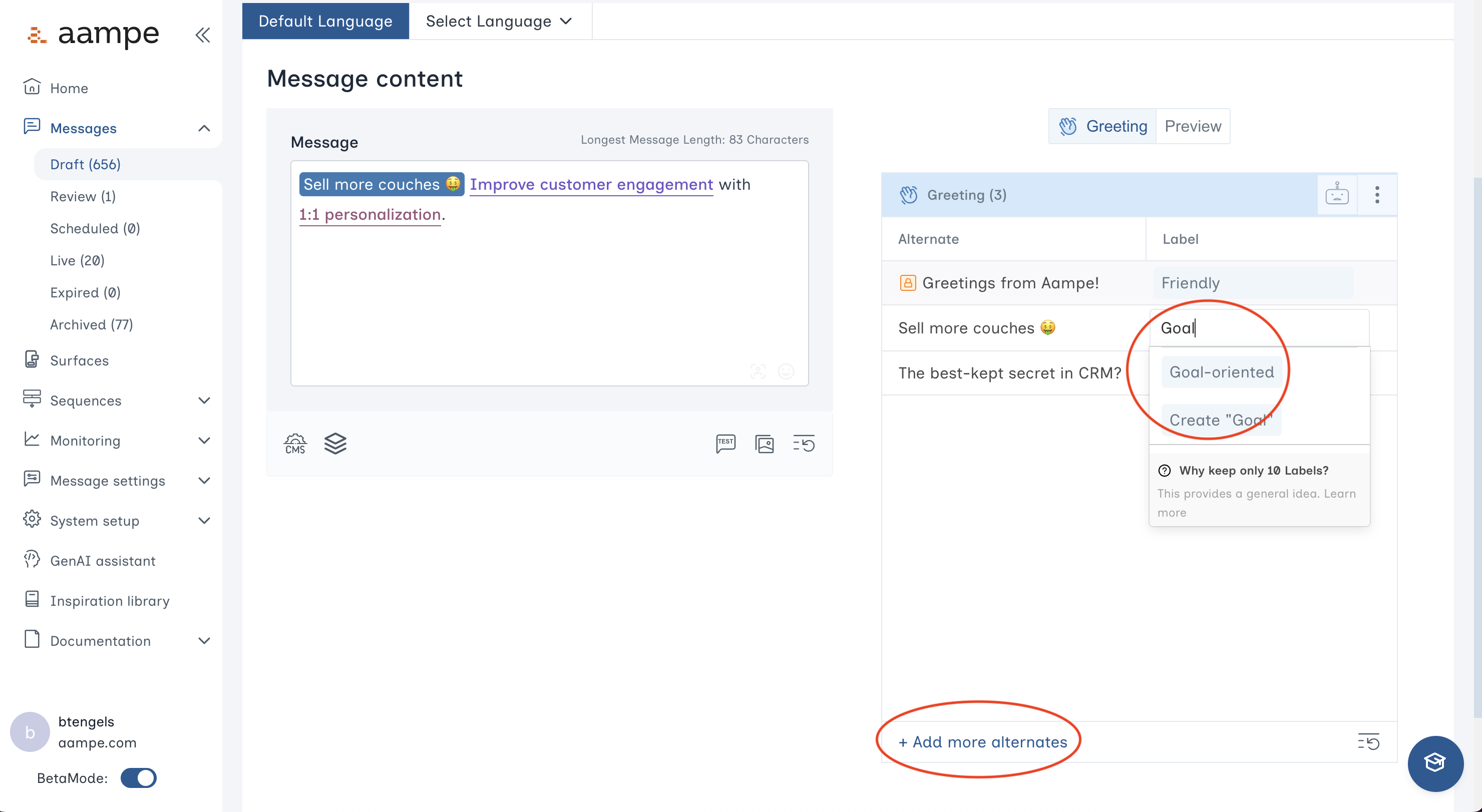Click the robot GenAI icon in Greeting header
The image size is (1482, 812).
pos(1336,195)
